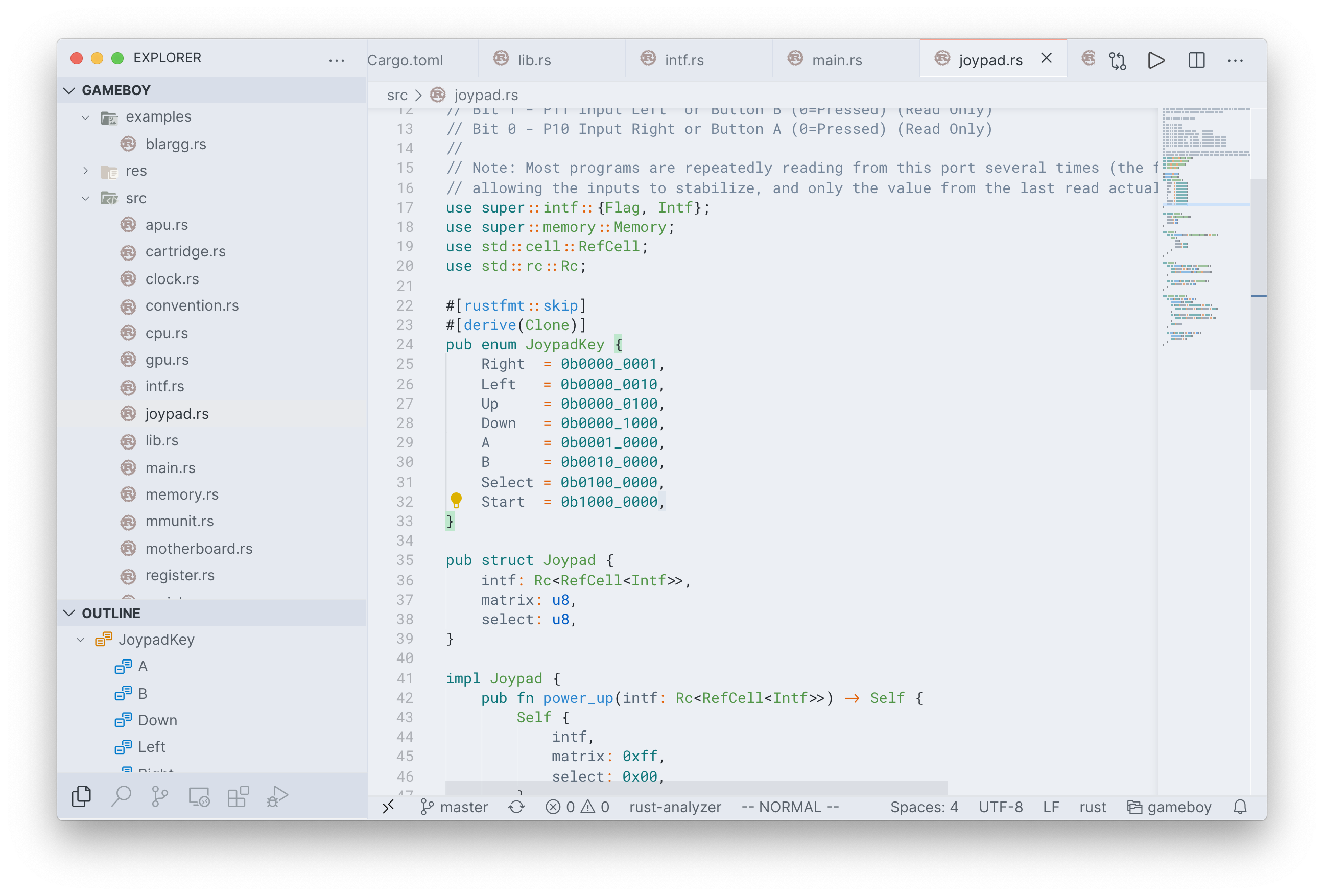Open motherboard.rs in the file tree
Viewport: 1324px width, 896px height.
click(x=198, y=549)
